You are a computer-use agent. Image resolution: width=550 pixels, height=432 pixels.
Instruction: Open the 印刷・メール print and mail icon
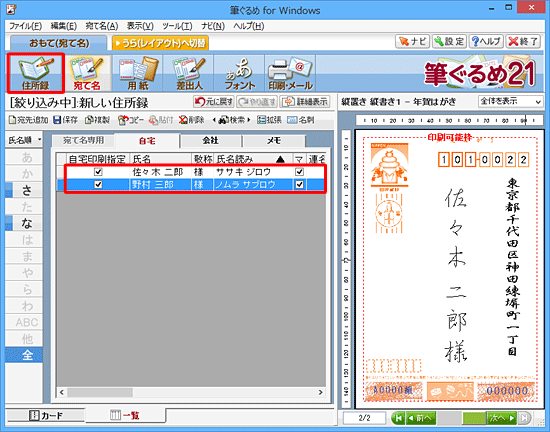(290, 73)
